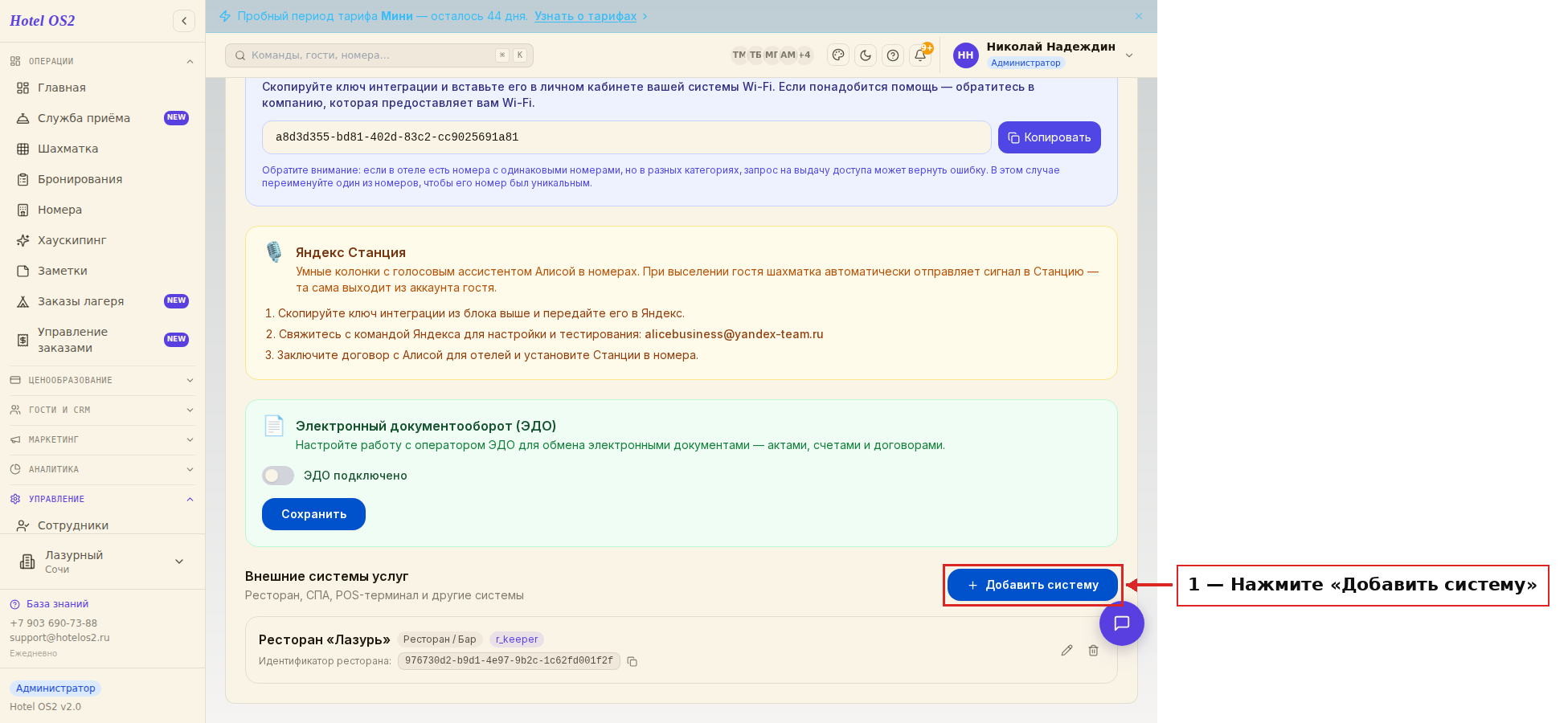Collapse the ОПЕРАЦИИ section
Screen dimensions: 1568x723
pyautogui.click(x=102, y=61)
